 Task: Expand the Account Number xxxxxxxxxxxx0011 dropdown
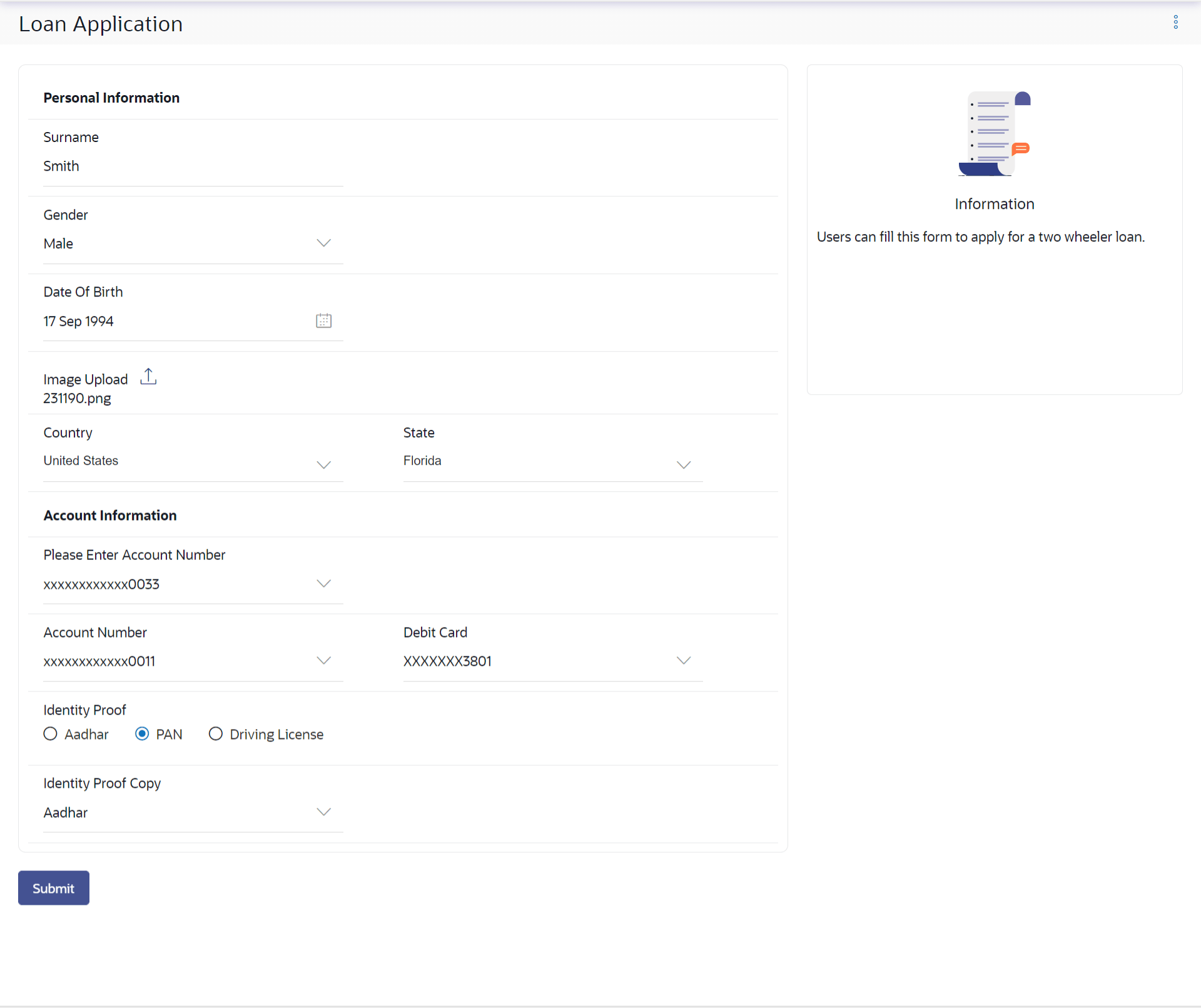(188, 661)
